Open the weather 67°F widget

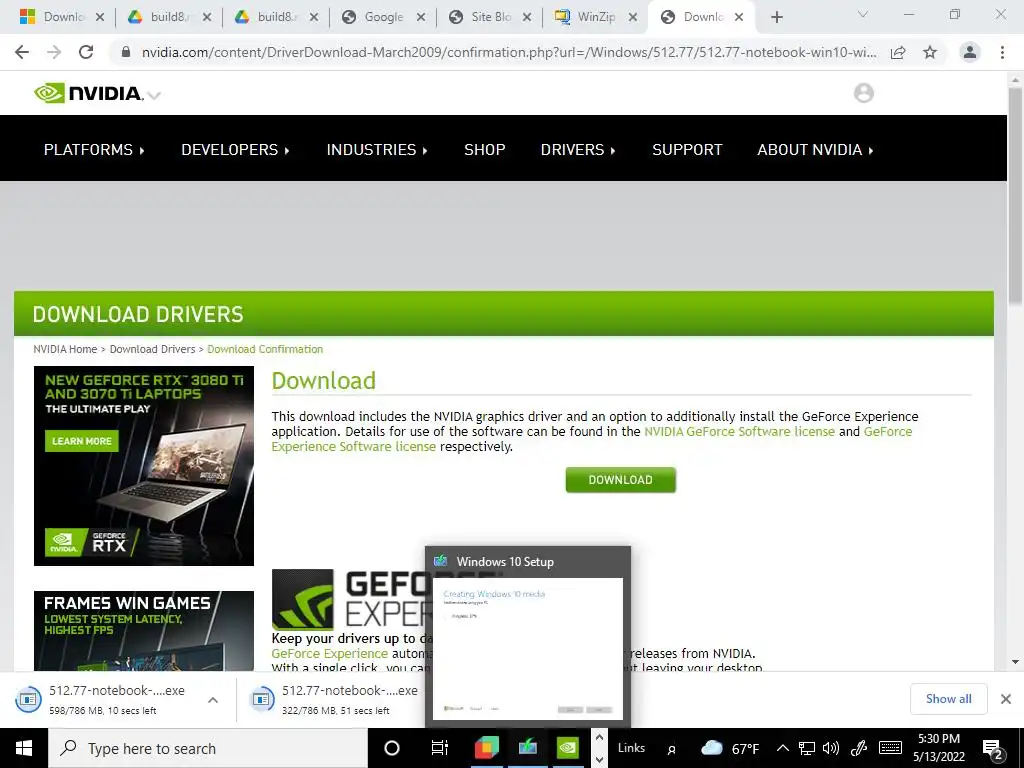coord(729,748)
